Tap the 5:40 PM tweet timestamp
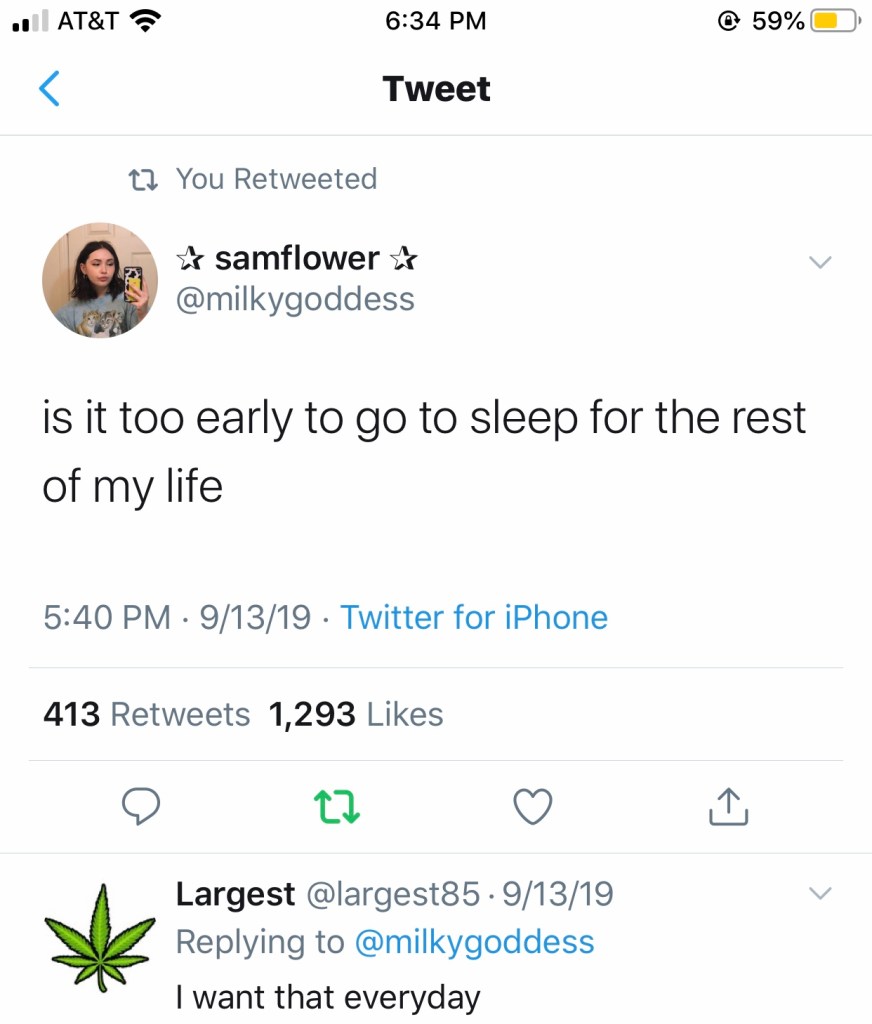This screenshot has width=872, height=1024. coord(106,617)
